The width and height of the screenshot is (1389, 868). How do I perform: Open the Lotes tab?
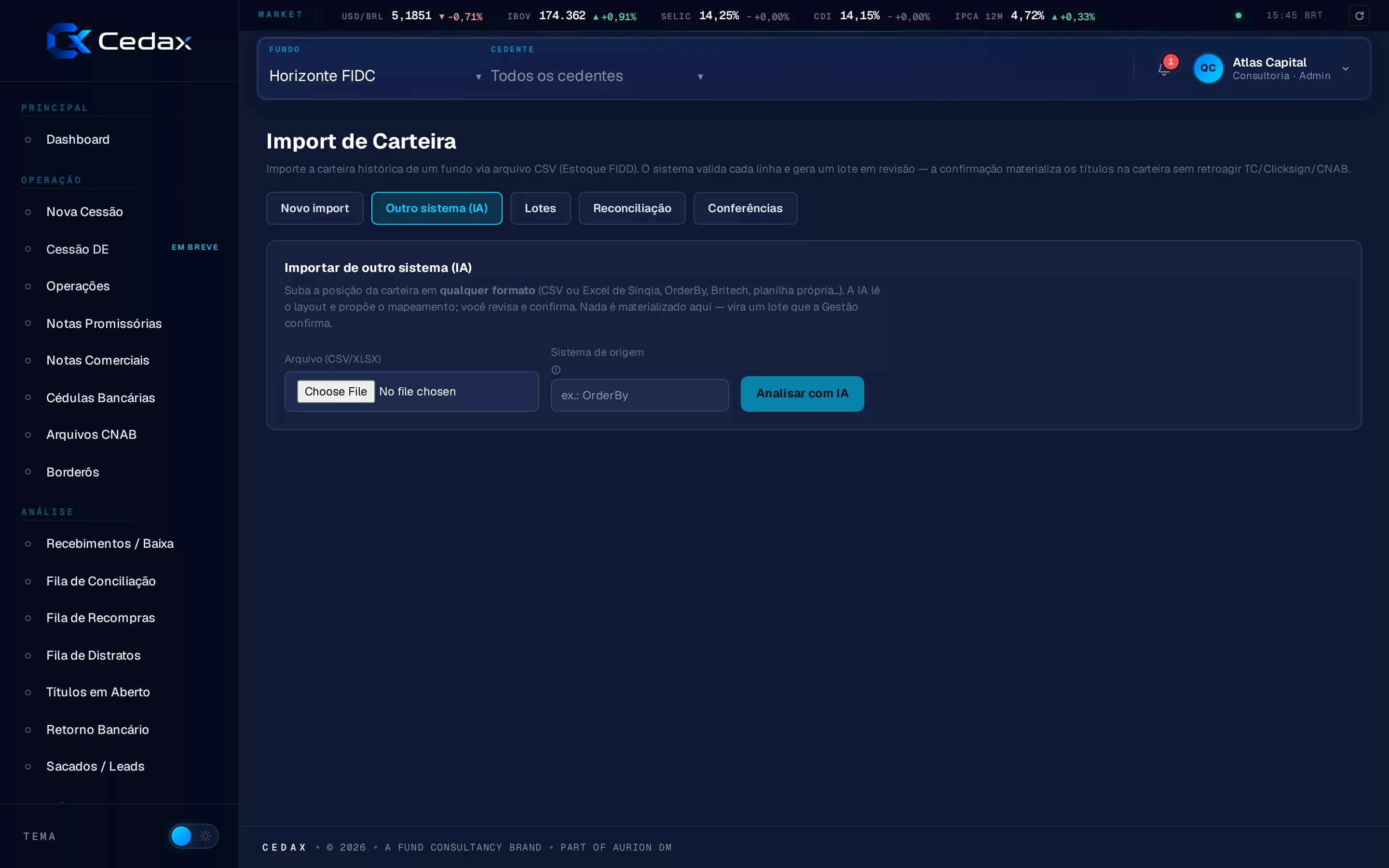click(x=540, y=208)
